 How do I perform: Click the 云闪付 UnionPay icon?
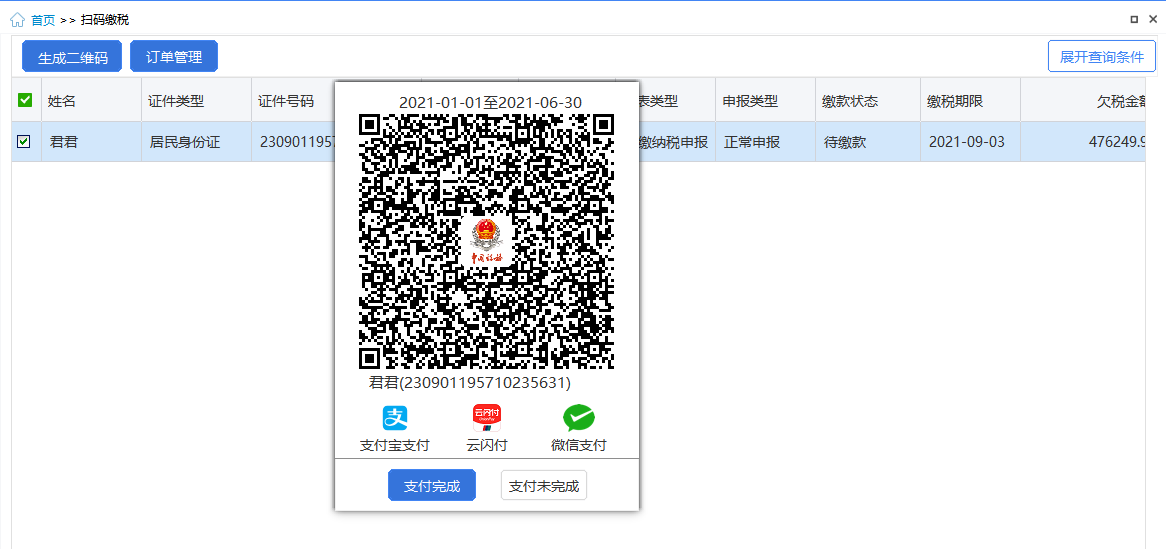[487, 418]
